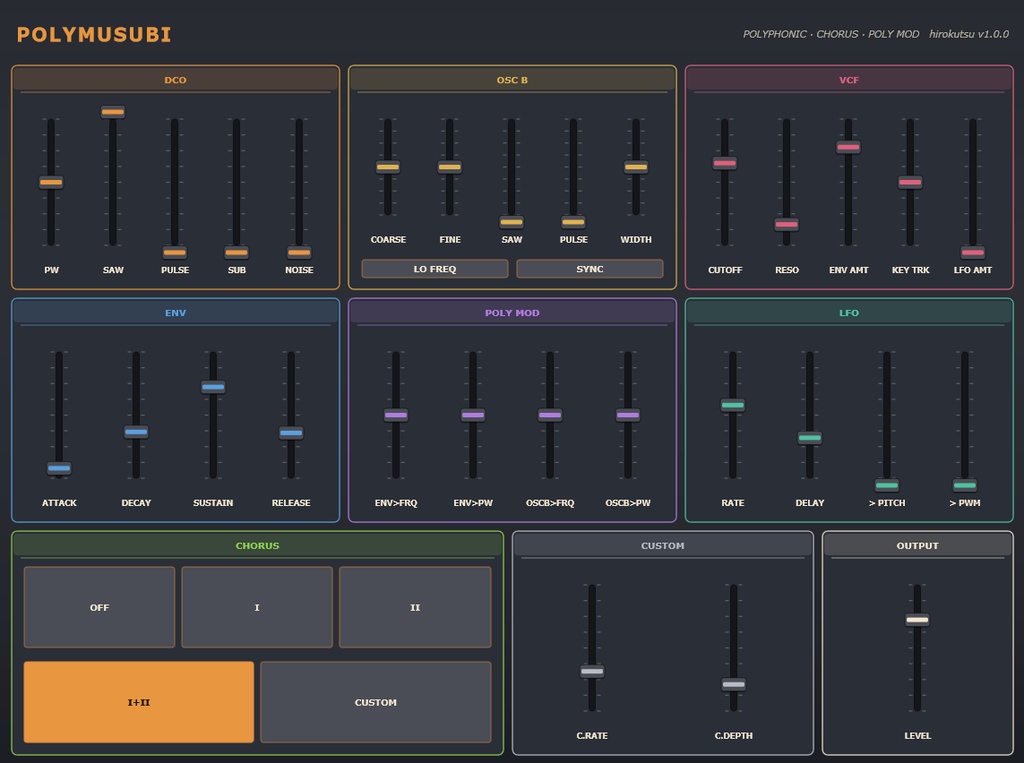
Task: Click the ENV panel header
Action: (x=175, y=312)
